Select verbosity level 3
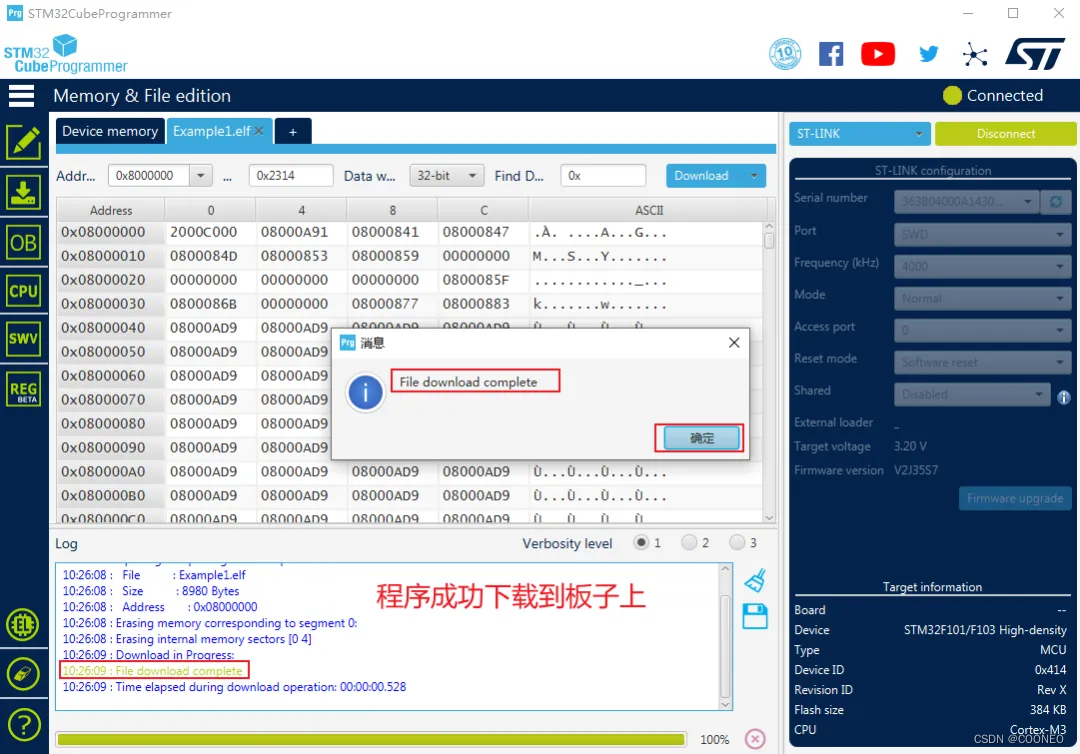1080x754 pixels. click(x=737, y=543)
